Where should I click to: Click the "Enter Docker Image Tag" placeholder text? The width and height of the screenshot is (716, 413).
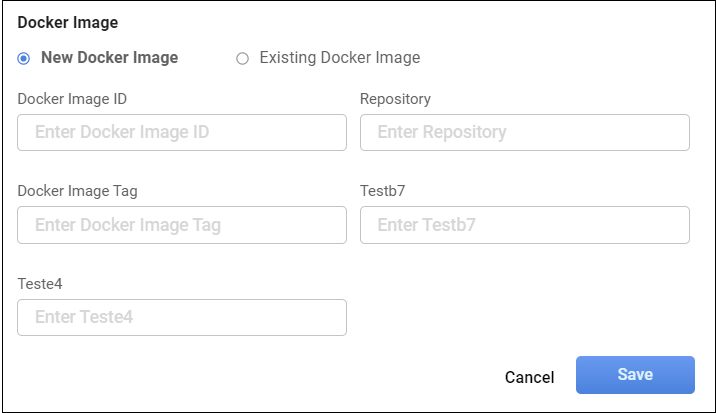pyautogui.click(x=128, y=225)
